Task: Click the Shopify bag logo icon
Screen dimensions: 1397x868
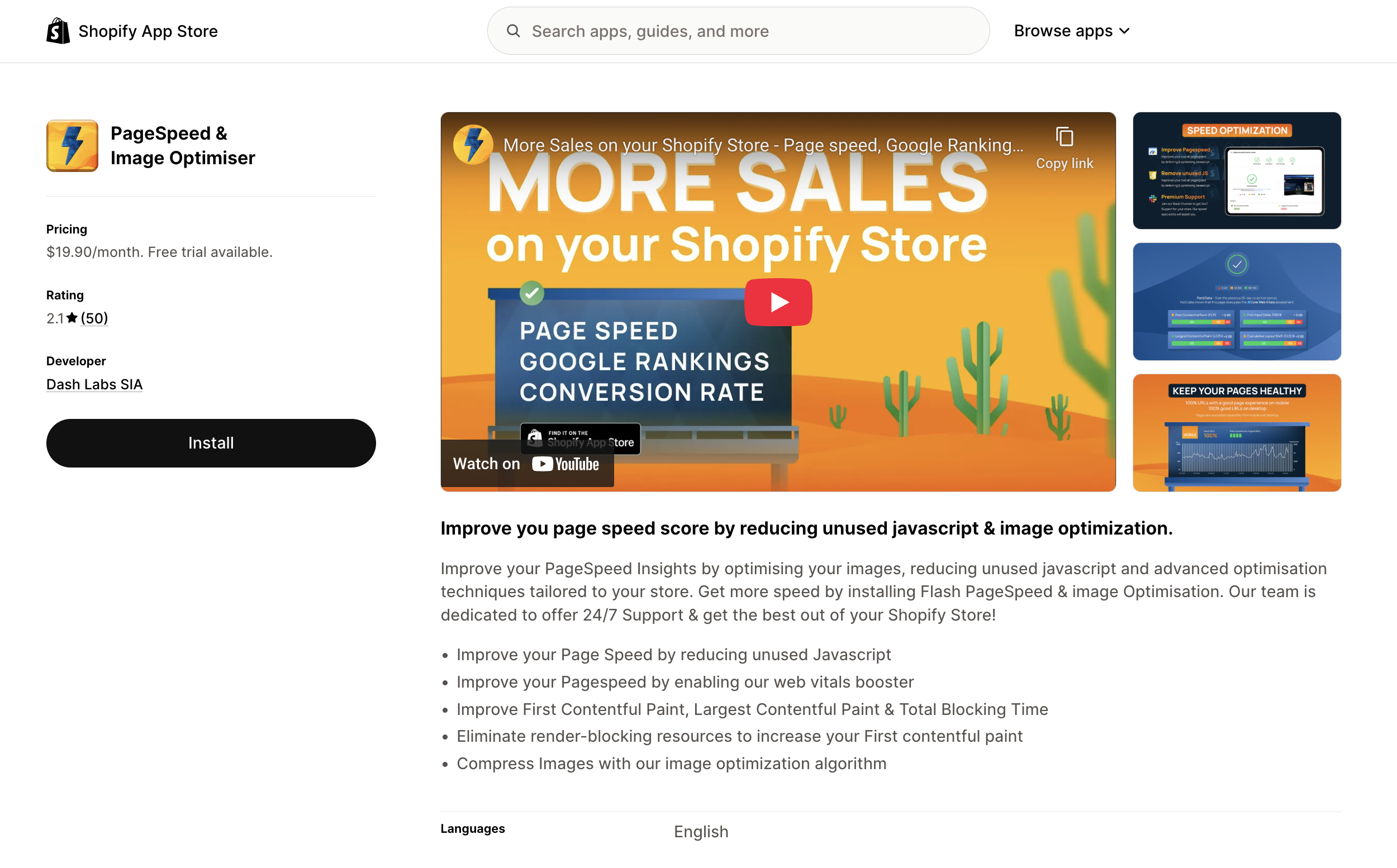Action: [58, 31]
